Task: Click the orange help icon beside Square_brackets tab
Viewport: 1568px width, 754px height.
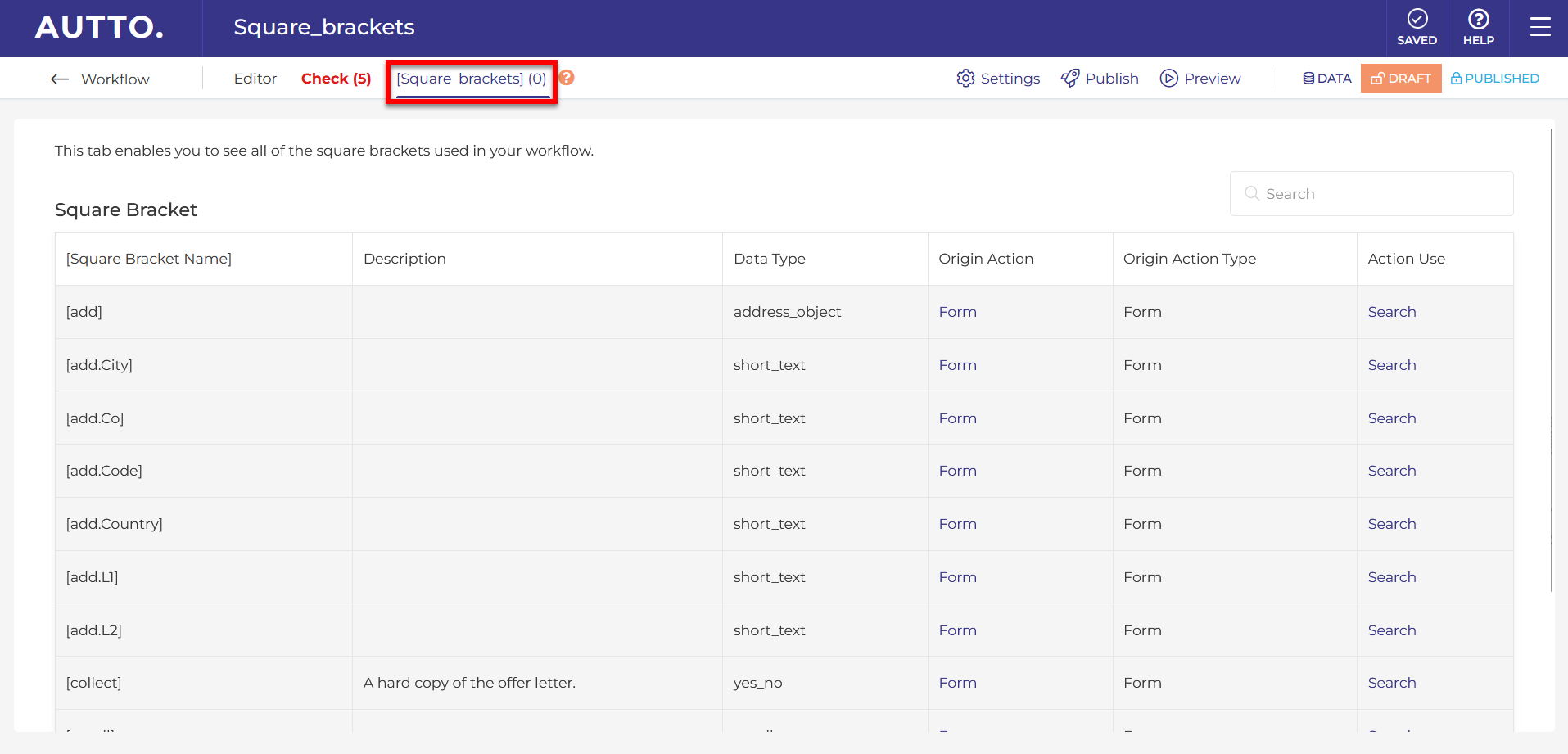Action: click(567, 78)
